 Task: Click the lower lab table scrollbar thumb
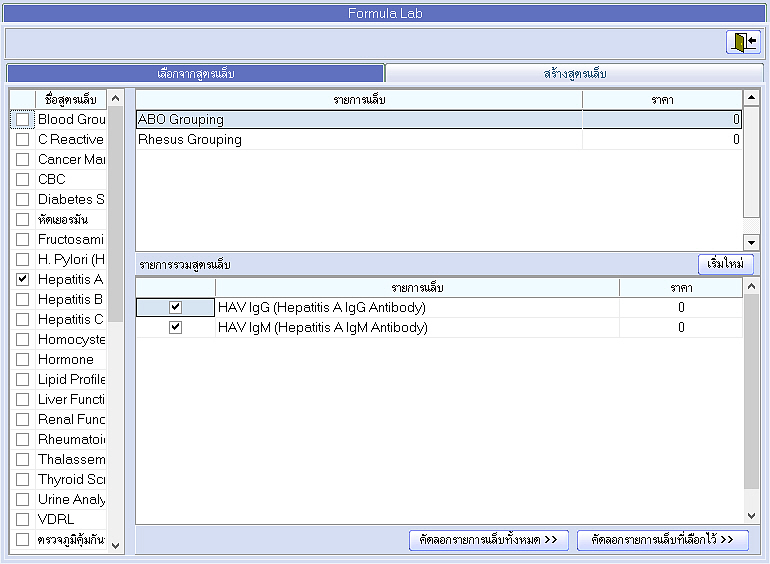751,391
